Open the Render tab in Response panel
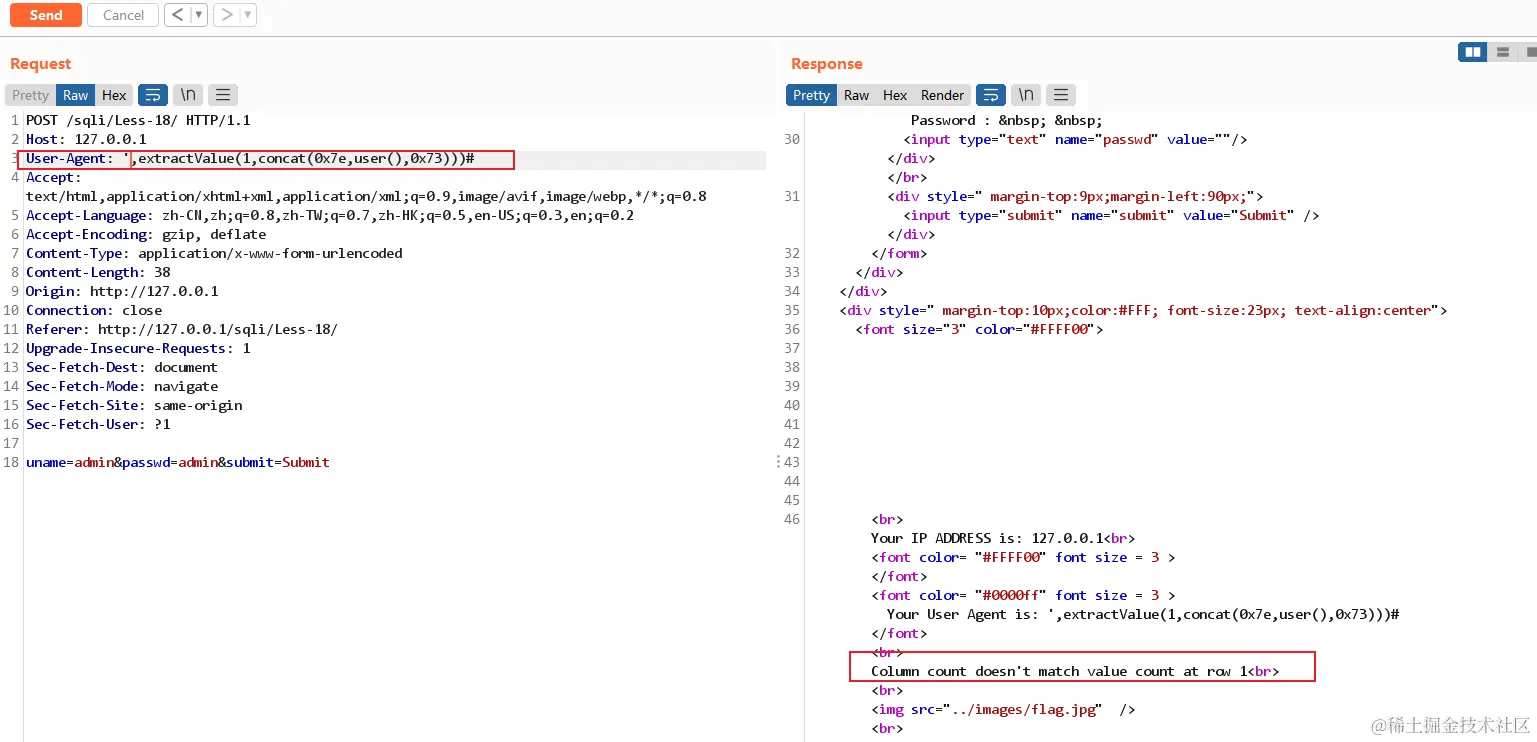This screenshot has height=742, width=1537. pos(942,95)
